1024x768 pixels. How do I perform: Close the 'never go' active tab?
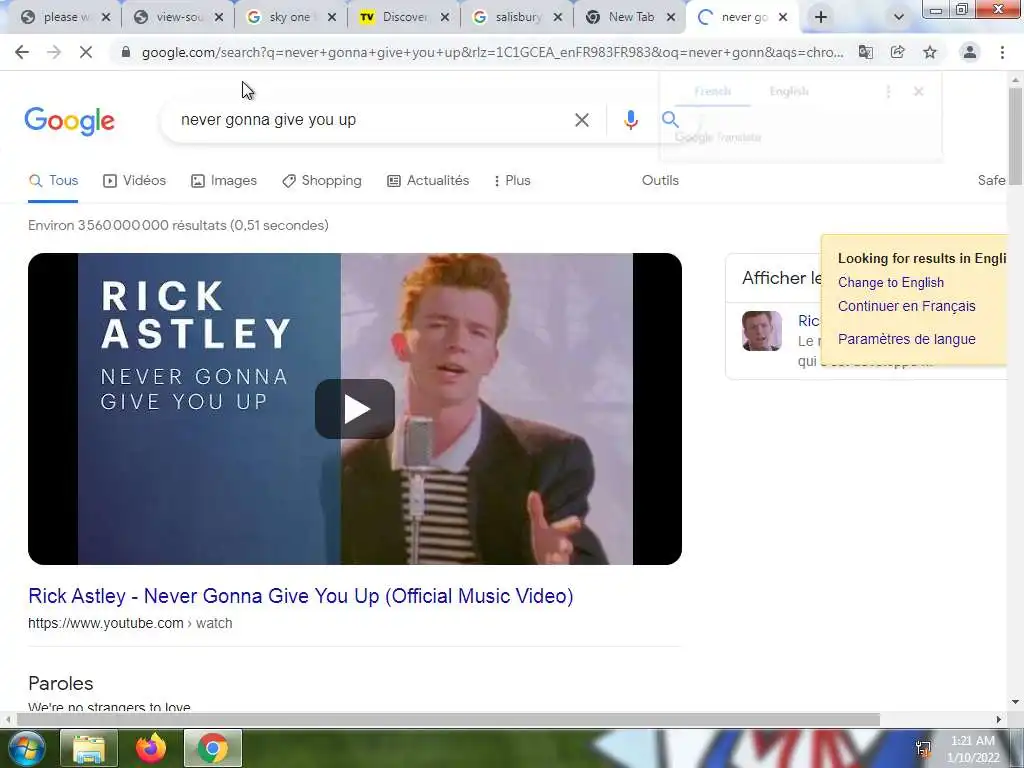point(783,18)
